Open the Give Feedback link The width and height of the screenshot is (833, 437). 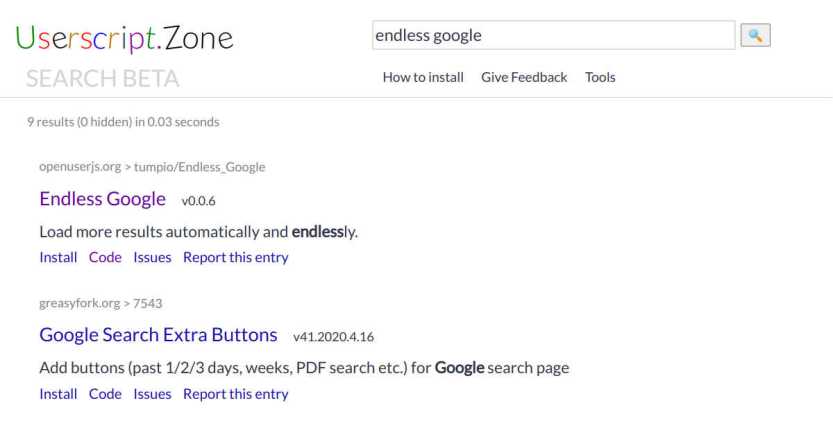[x=524, y=77]
